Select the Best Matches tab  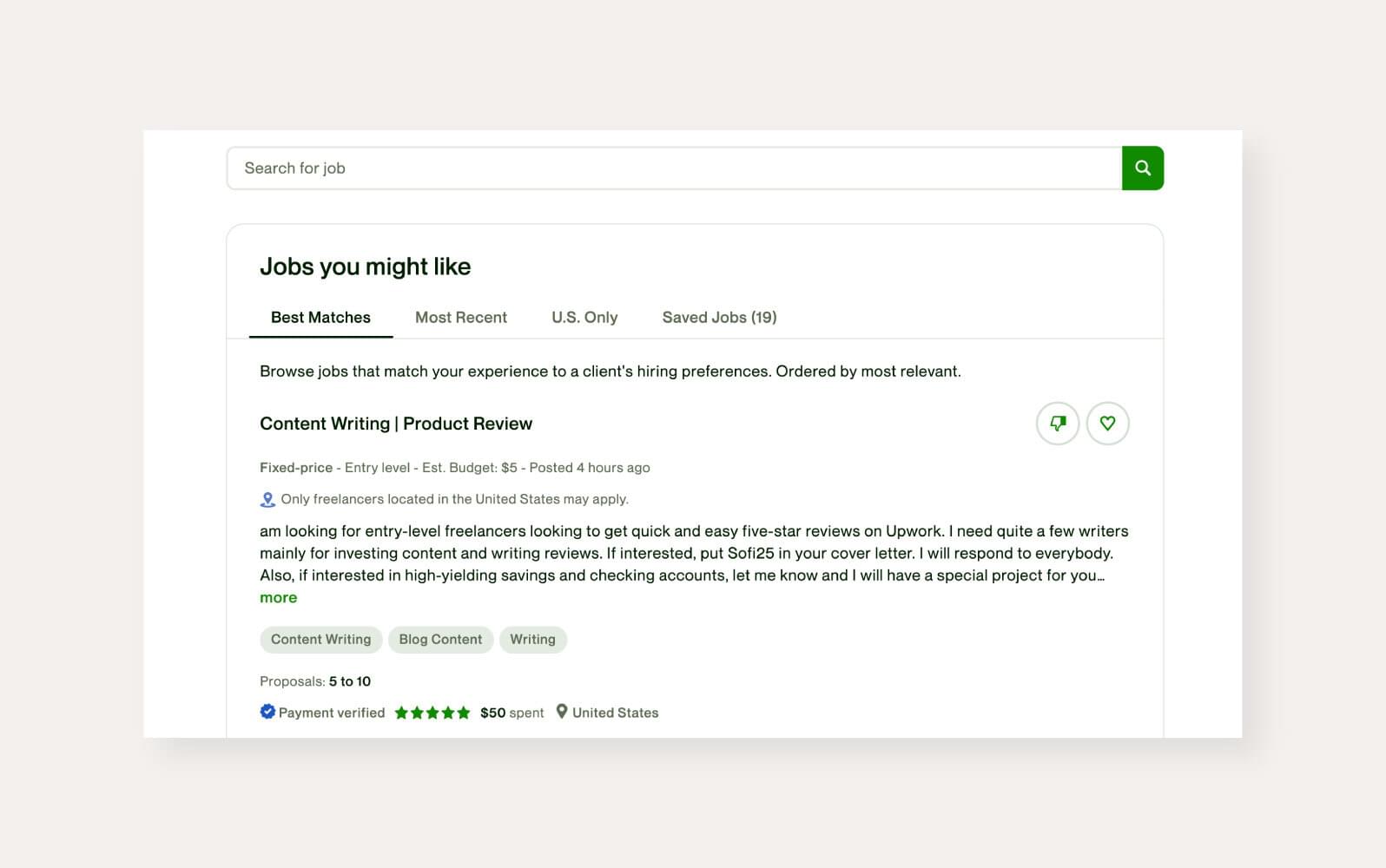tap(320, 317)
